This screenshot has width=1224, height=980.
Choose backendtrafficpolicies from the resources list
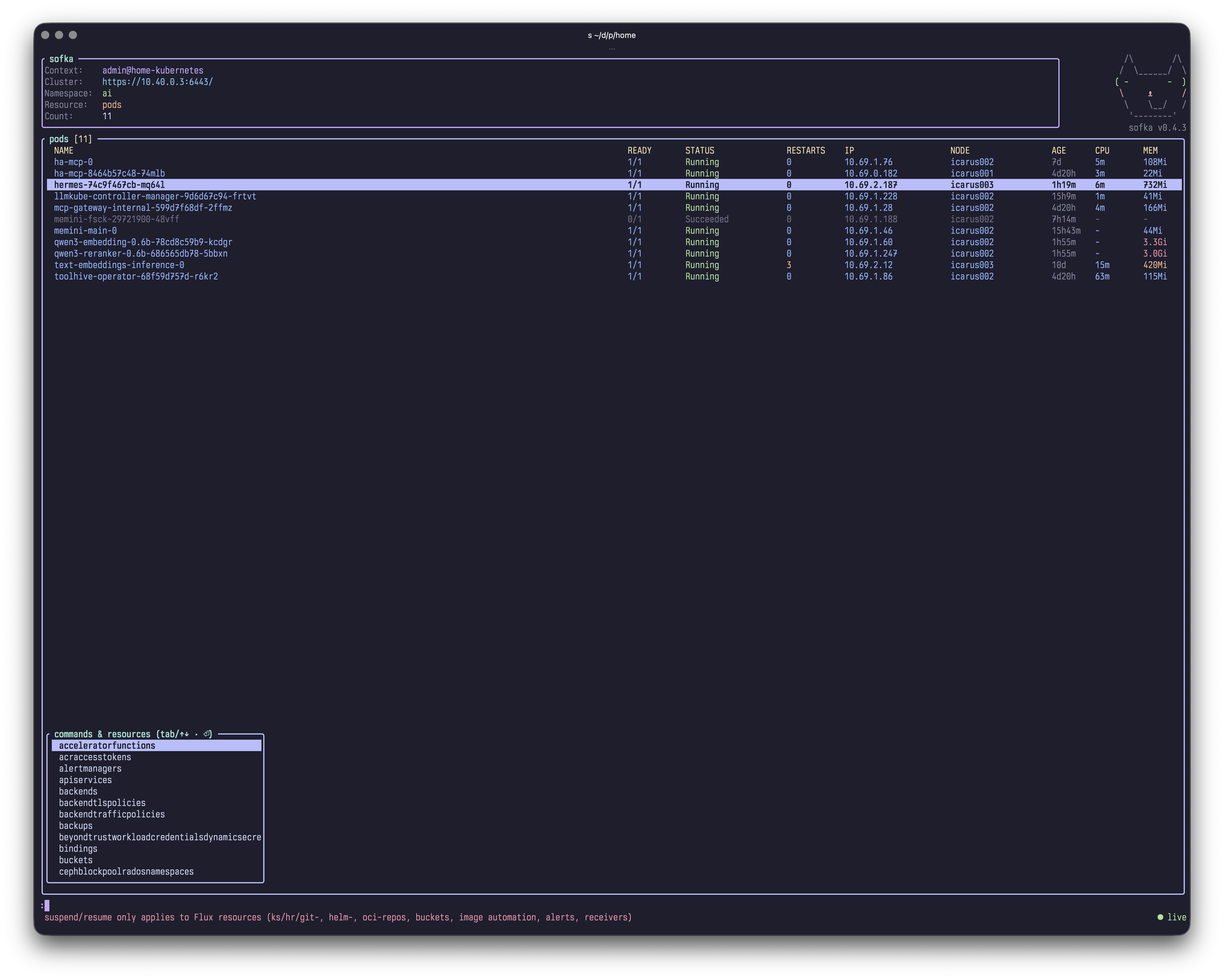(x=157, y=814)
